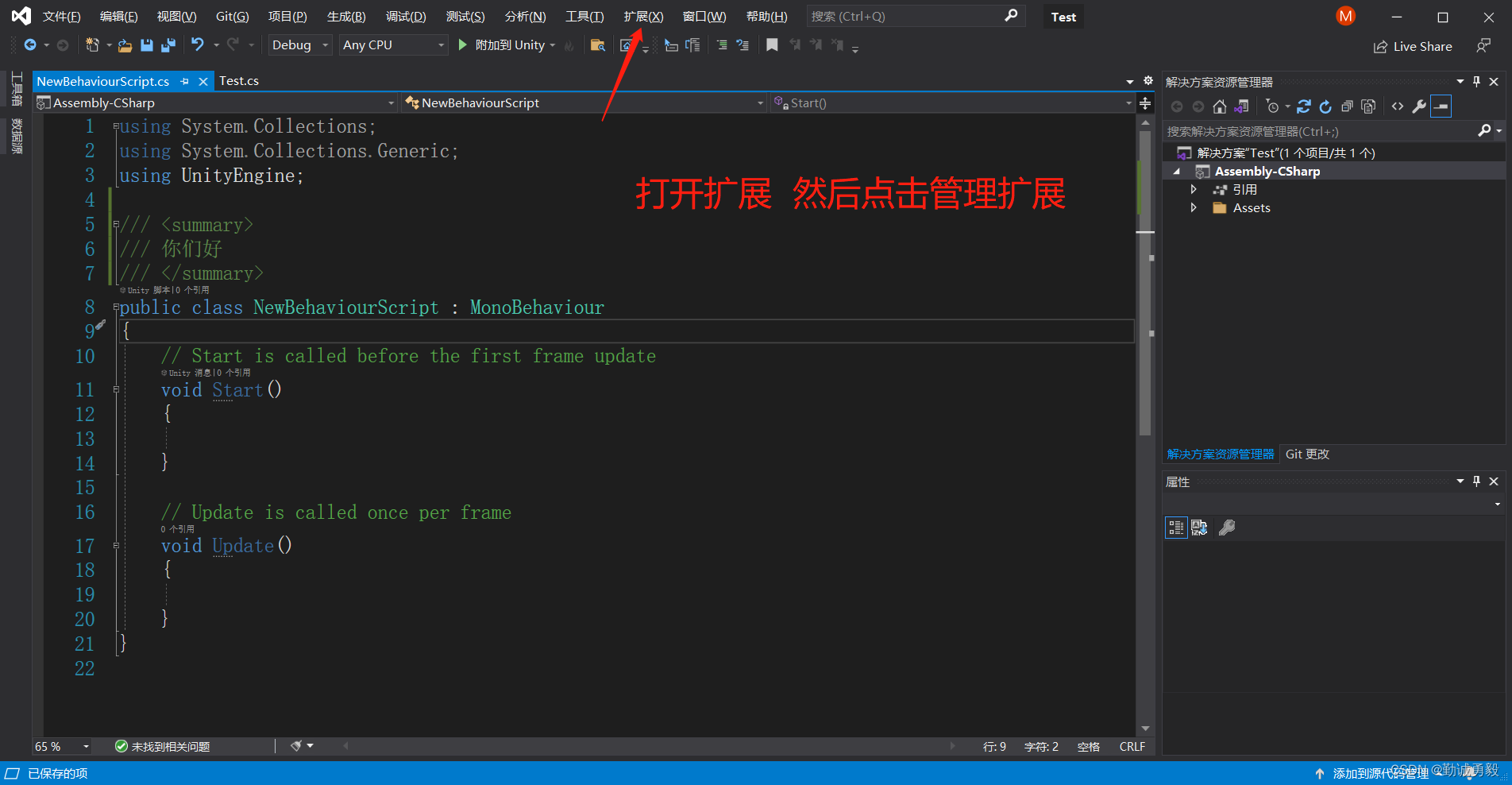Undo the last edit with the undo arrow
This screenshot has height=785, width=1512.
click(x=198, y=44)
